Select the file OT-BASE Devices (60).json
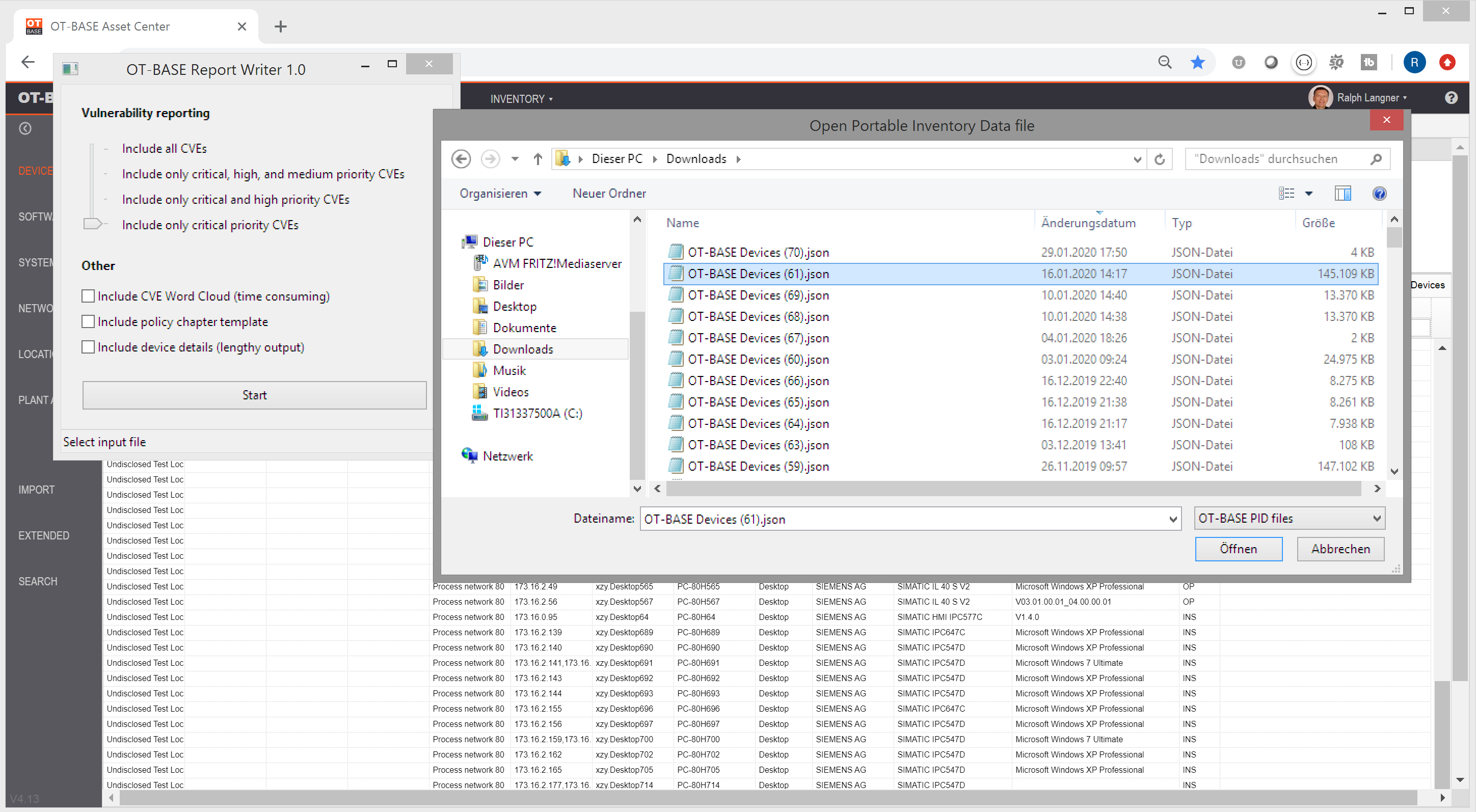Viewport: 1476px width, 812px height. click(1021, 359)
